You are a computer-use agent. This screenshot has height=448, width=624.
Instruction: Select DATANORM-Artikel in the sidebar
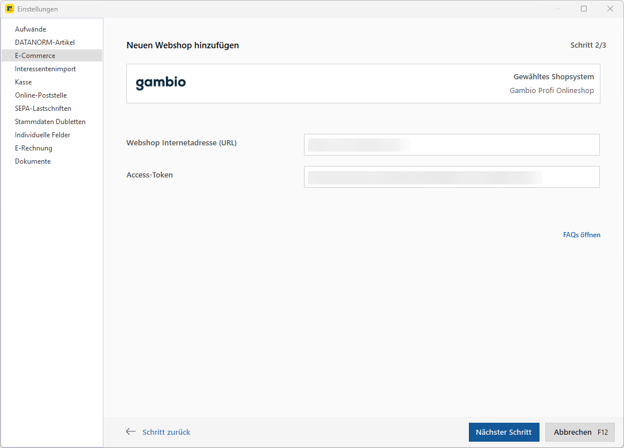pos(44,42)
